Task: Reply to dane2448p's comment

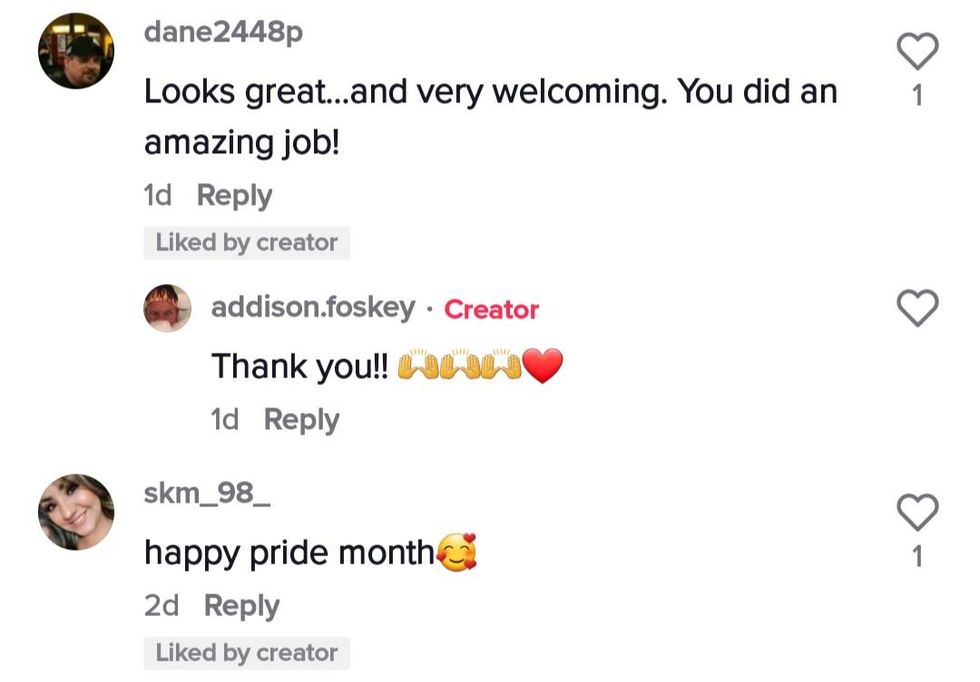Action: [x=234, y=196]
